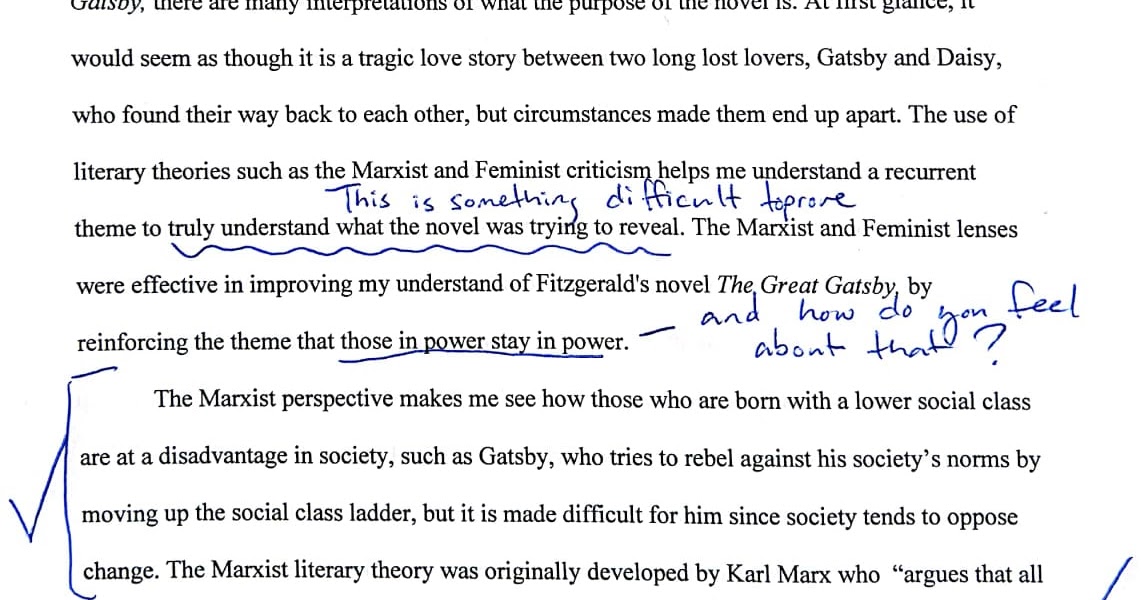
Task: Click the wavy blue underline beneath 'truly understand'
Action: (x=419, y=250)
